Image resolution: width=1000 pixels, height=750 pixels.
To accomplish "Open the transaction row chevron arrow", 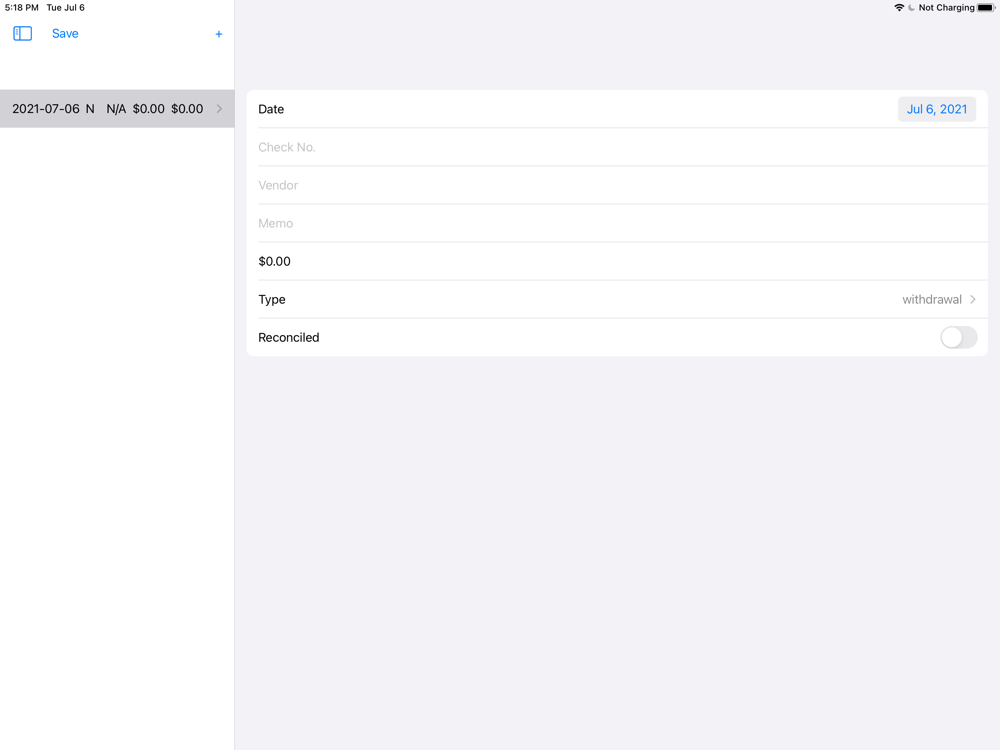I will [x=219, y=109].
